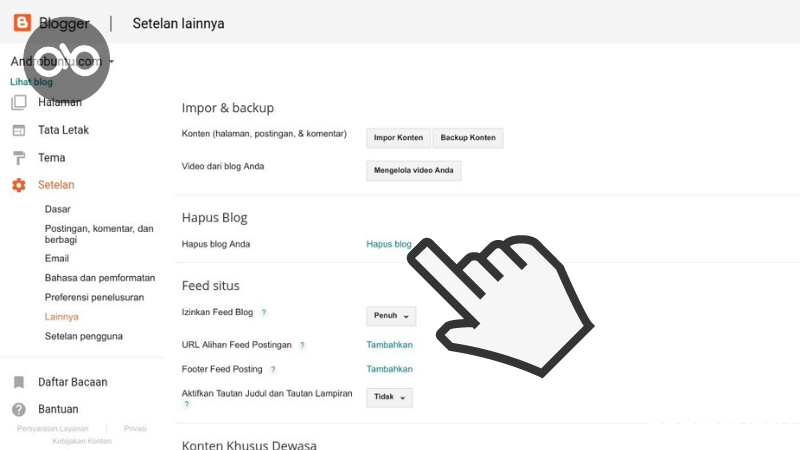Open Bahasa dan pemformatan settings

point(100,278)
